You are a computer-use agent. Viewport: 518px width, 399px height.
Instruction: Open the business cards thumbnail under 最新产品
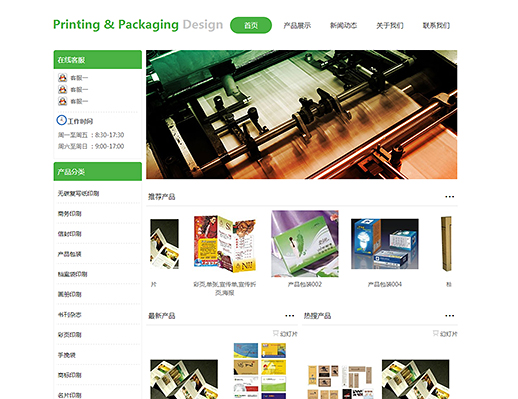click(x=260, y=371)
